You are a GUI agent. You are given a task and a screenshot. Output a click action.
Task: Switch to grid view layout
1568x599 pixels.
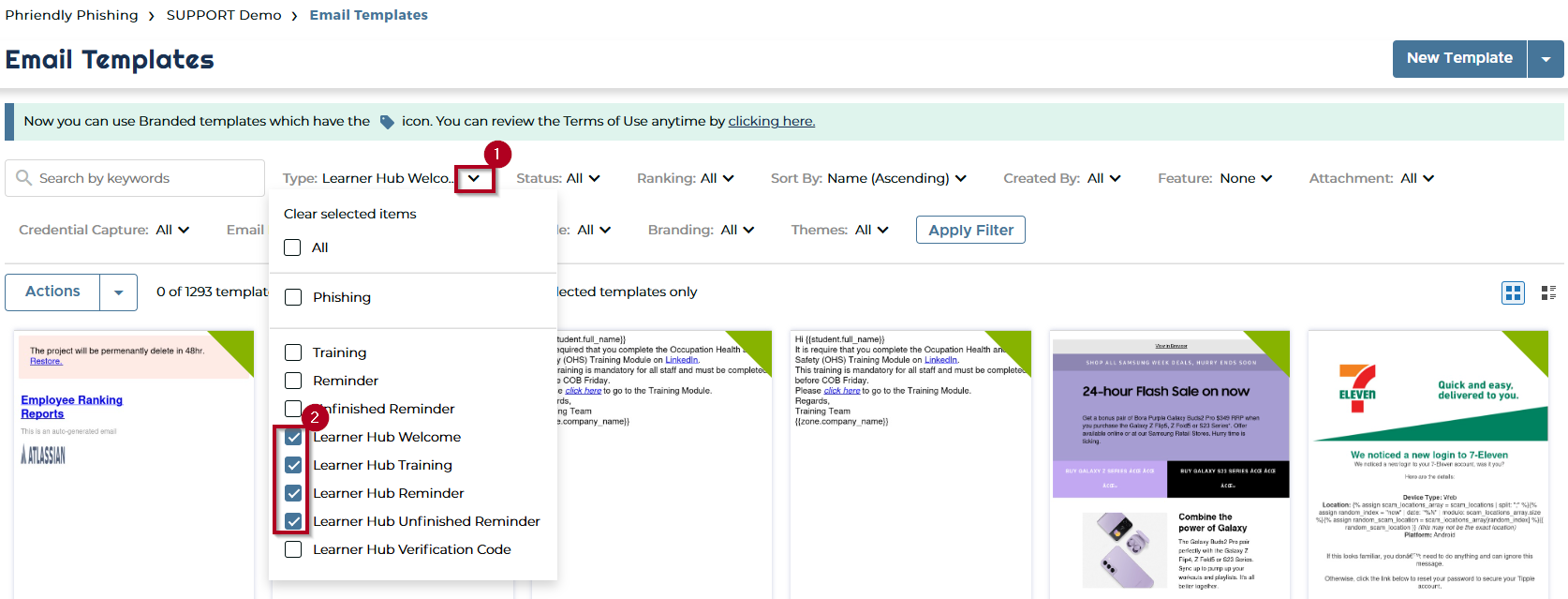1513,292
